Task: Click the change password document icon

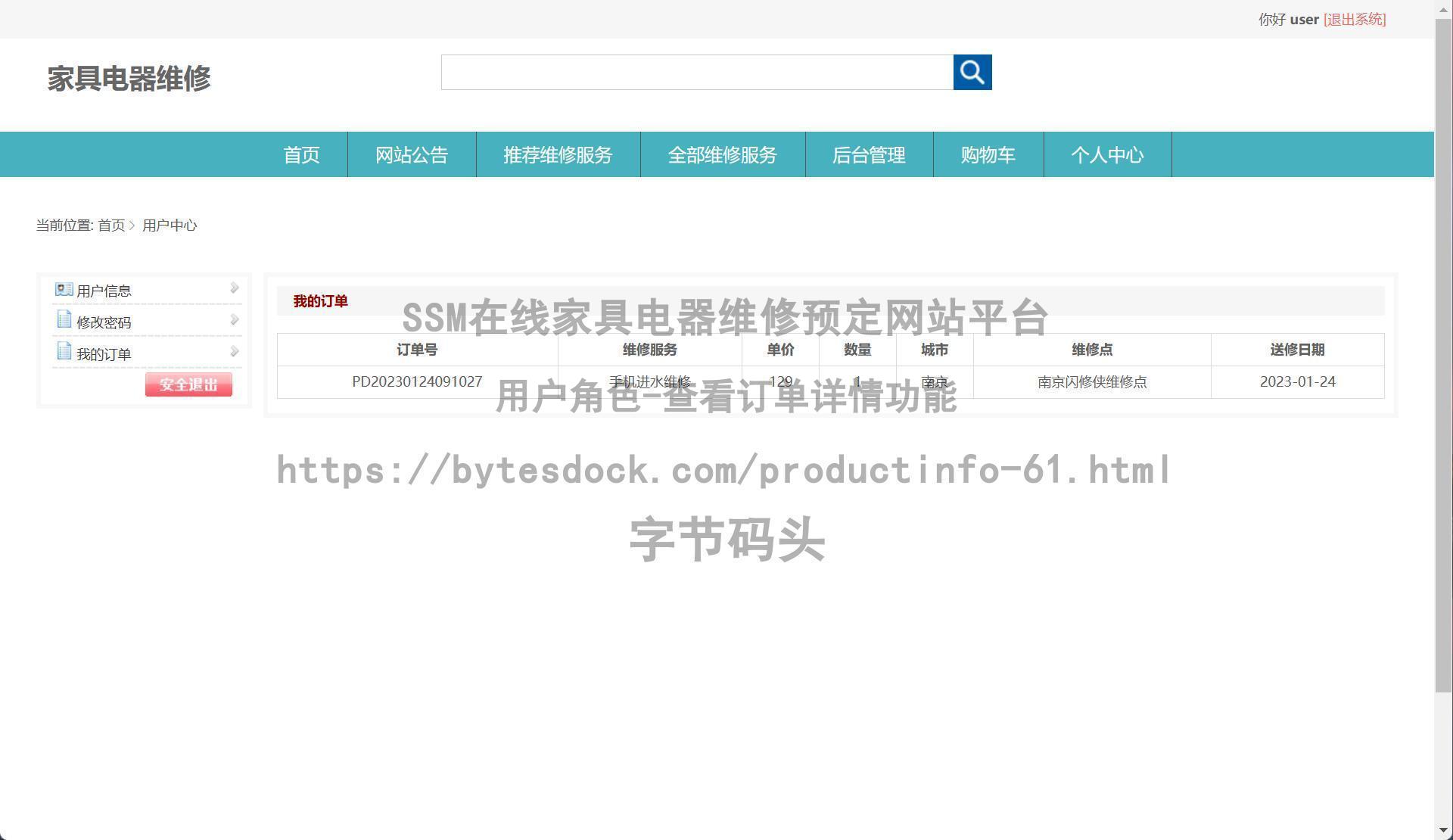Action: [64, 320]
